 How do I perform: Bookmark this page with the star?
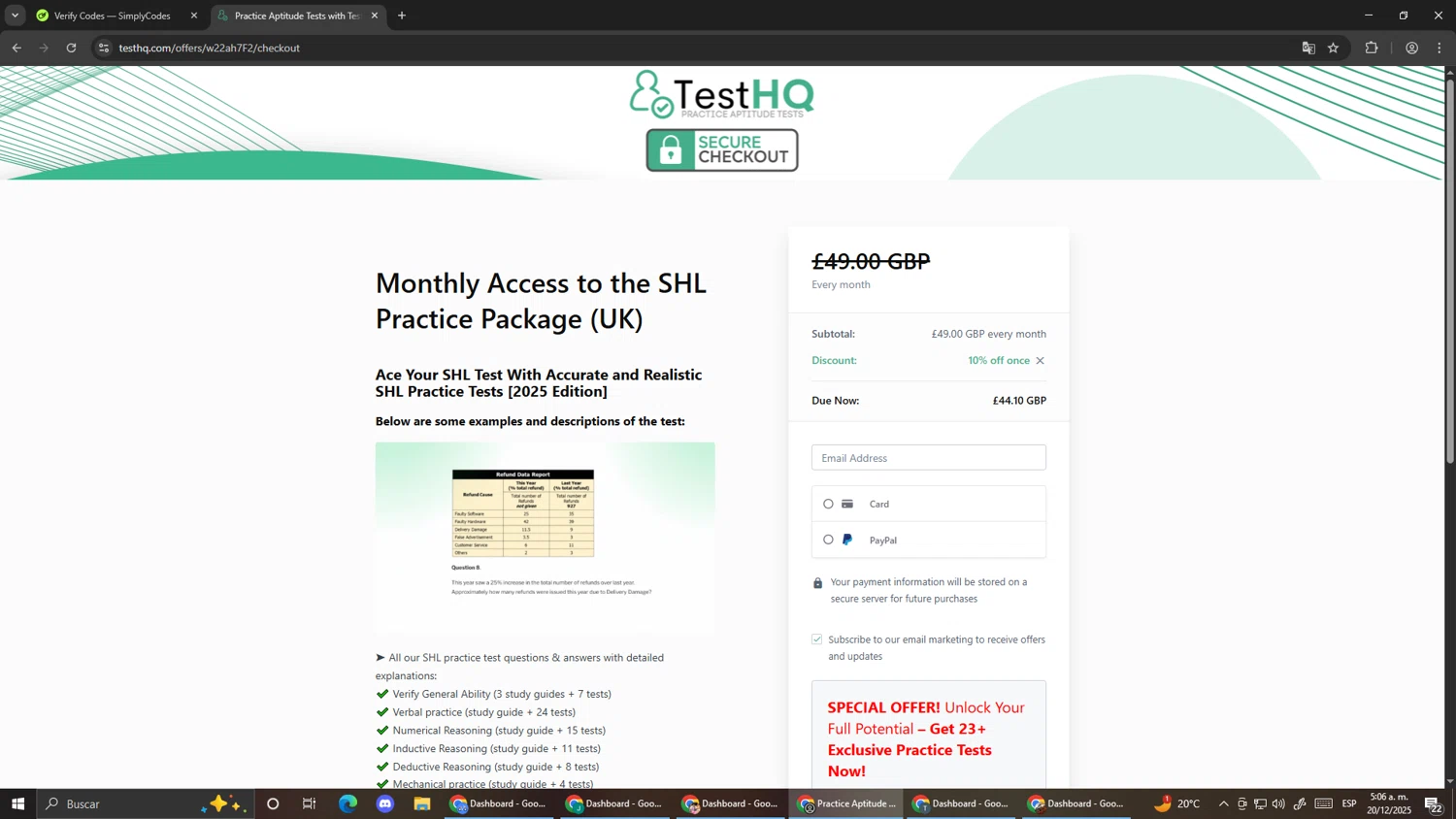click(x=1334, y=48)
